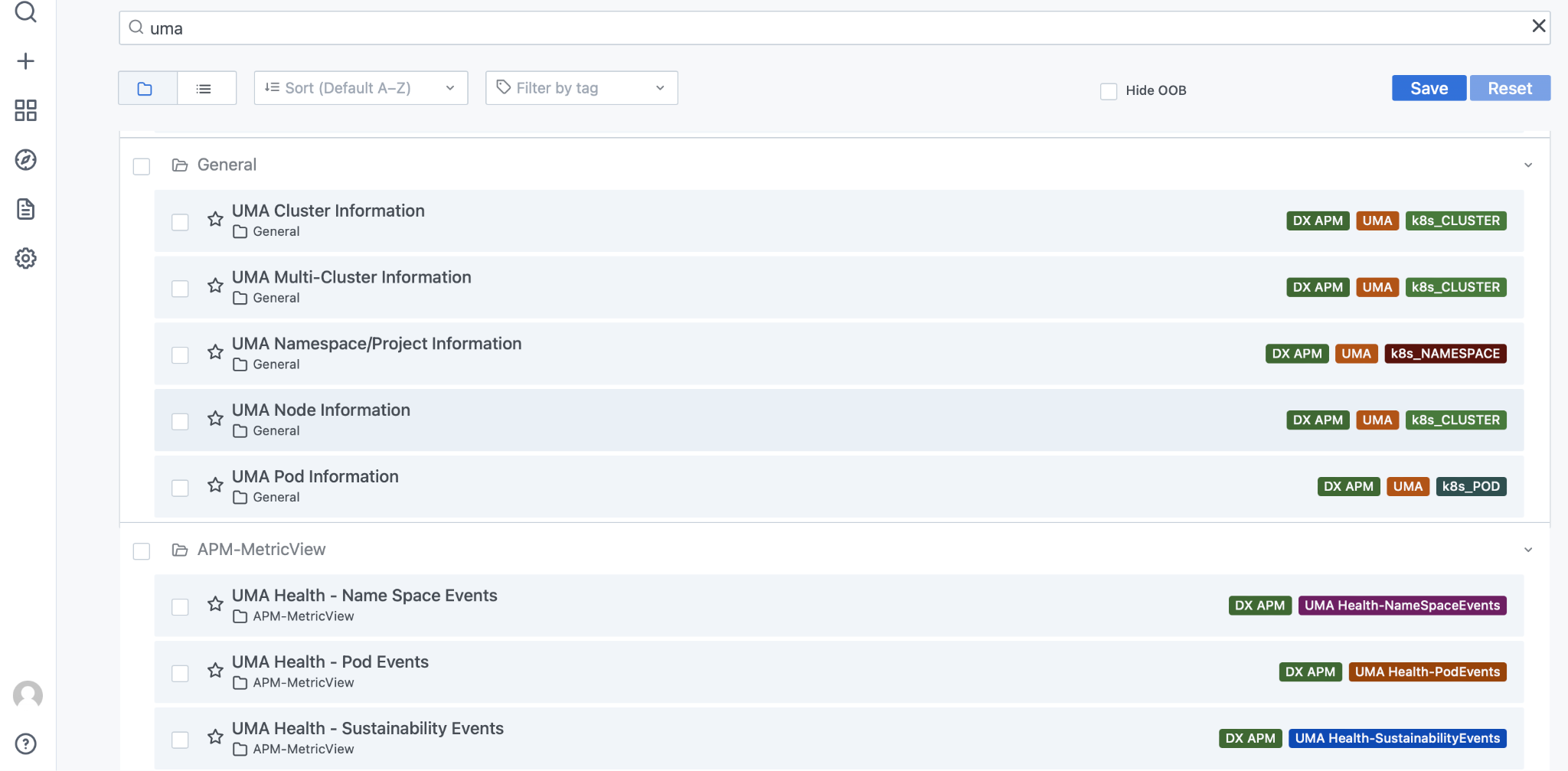Open the reports document icon in sidebar
1568x771 pixels.
(26, 209)
